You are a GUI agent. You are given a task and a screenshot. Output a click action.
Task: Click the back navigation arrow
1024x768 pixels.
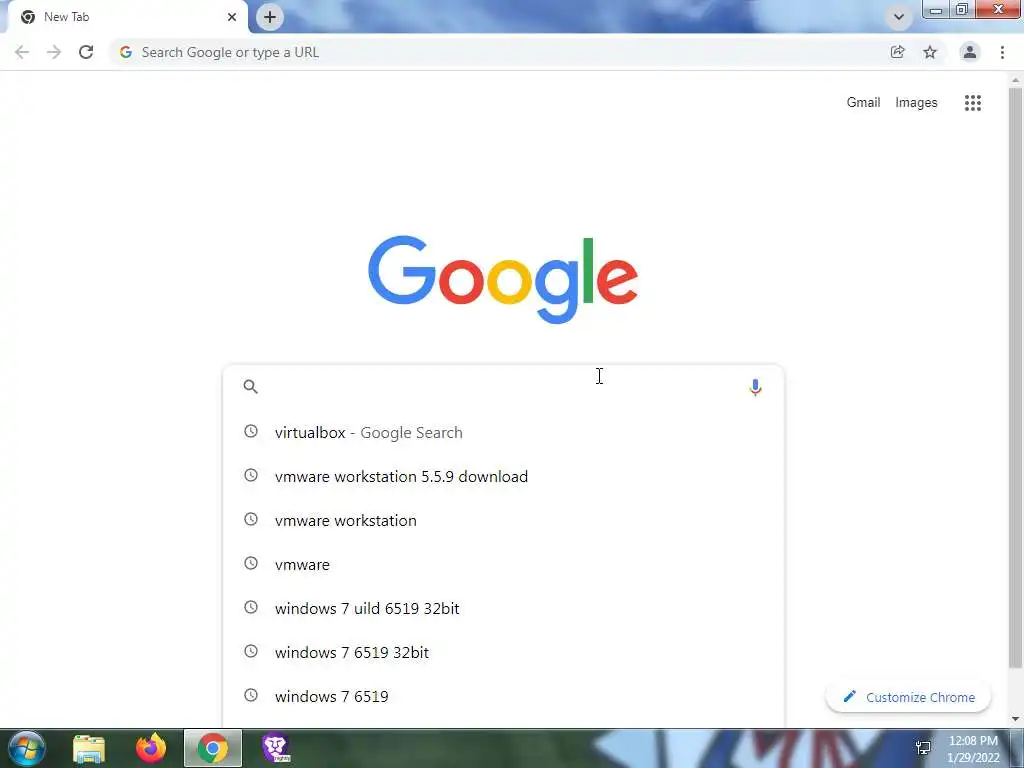pyautogui.click(x=22, y=52)
